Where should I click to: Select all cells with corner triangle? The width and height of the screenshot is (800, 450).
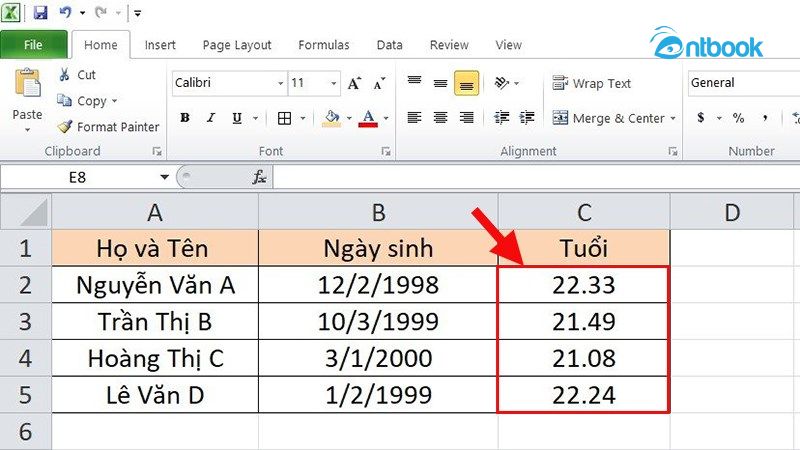[x=26, y=212]
